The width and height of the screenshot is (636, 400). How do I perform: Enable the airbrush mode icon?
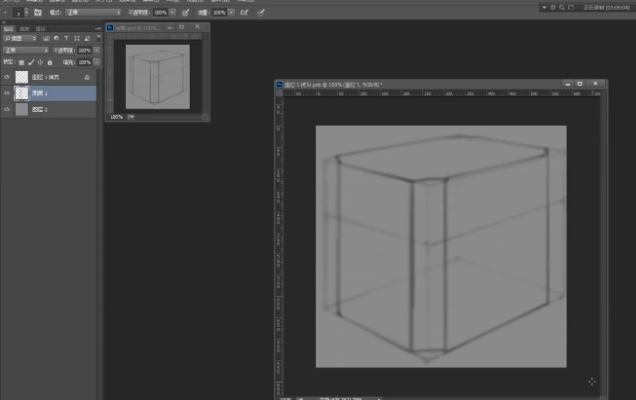click(x=244, y=13)
